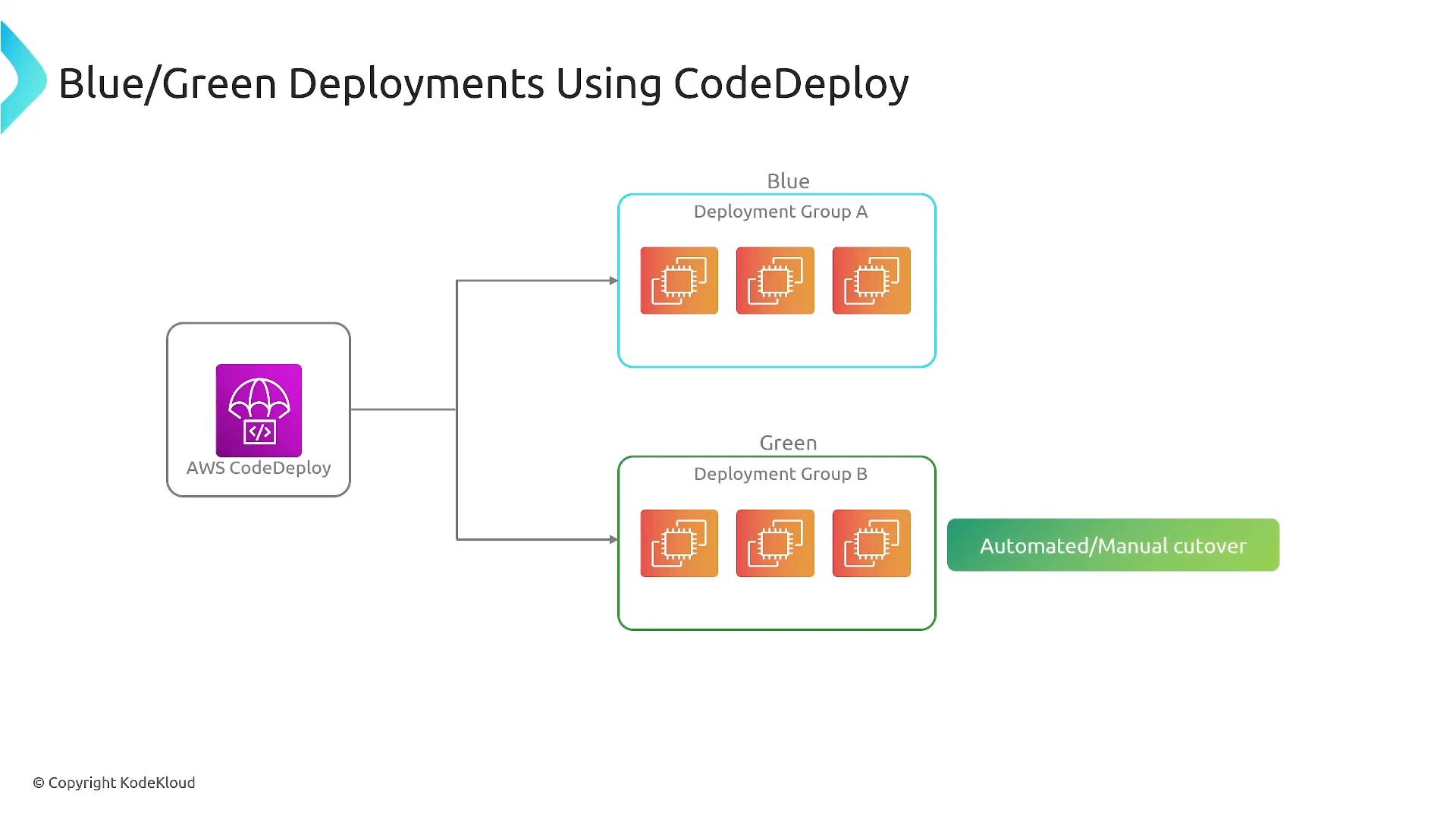
Task: Click the 'Deployment Group A' text
Action: click(x=780, y=212)
